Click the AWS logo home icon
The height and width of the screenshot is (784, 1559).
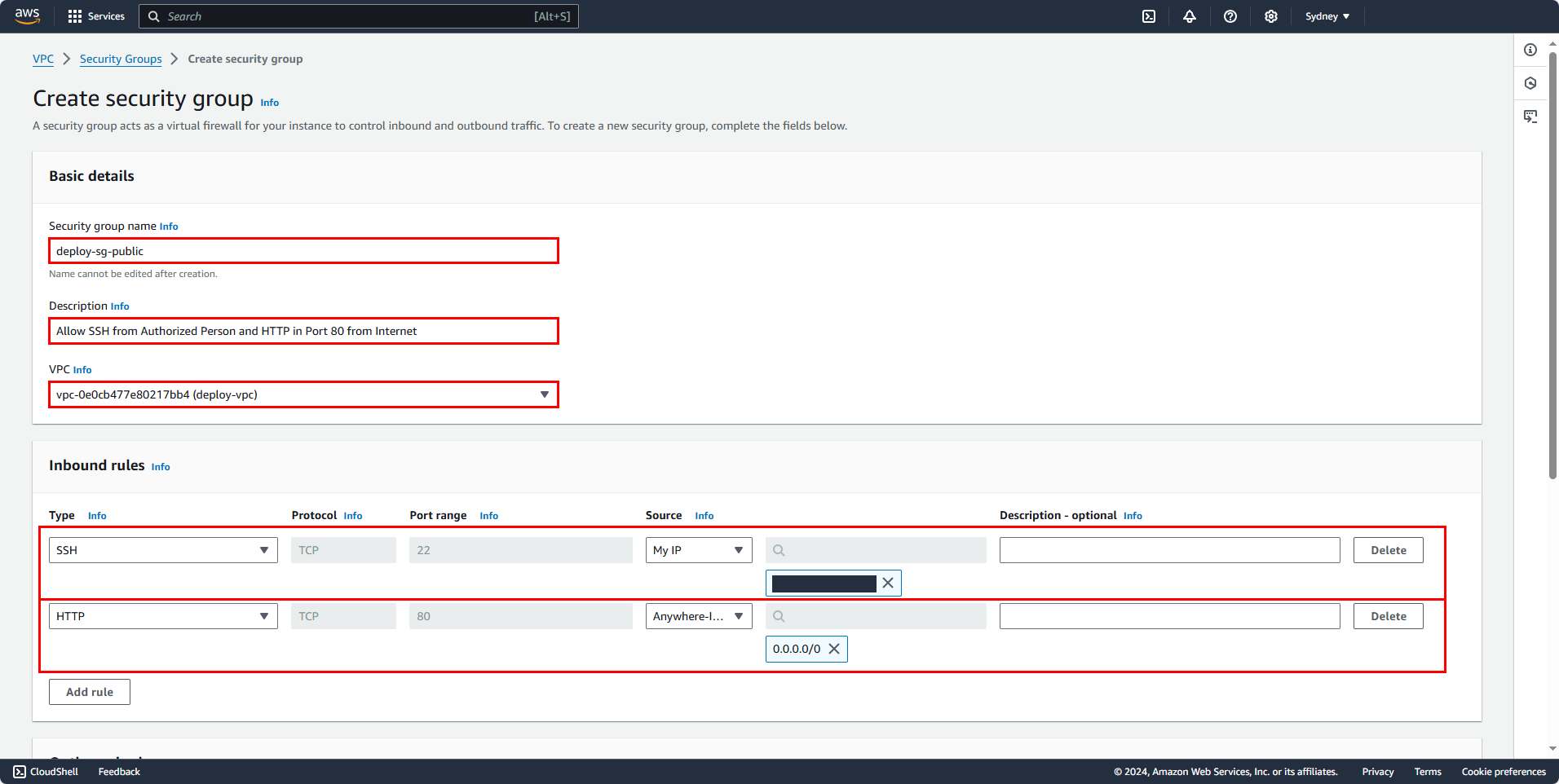tap(27, 16)
